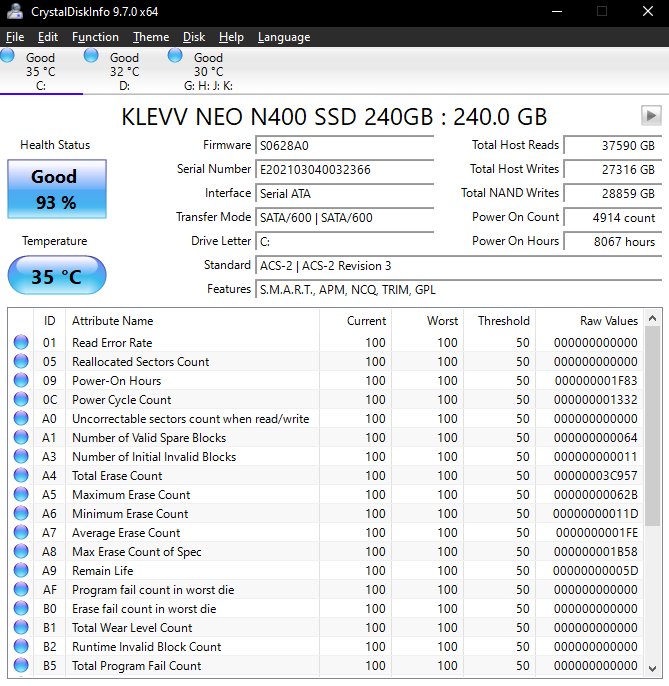Click the 35 °C temperature button
Viewport: 669px width, 686px height.
pyautogui.click(x=57, y=275)
